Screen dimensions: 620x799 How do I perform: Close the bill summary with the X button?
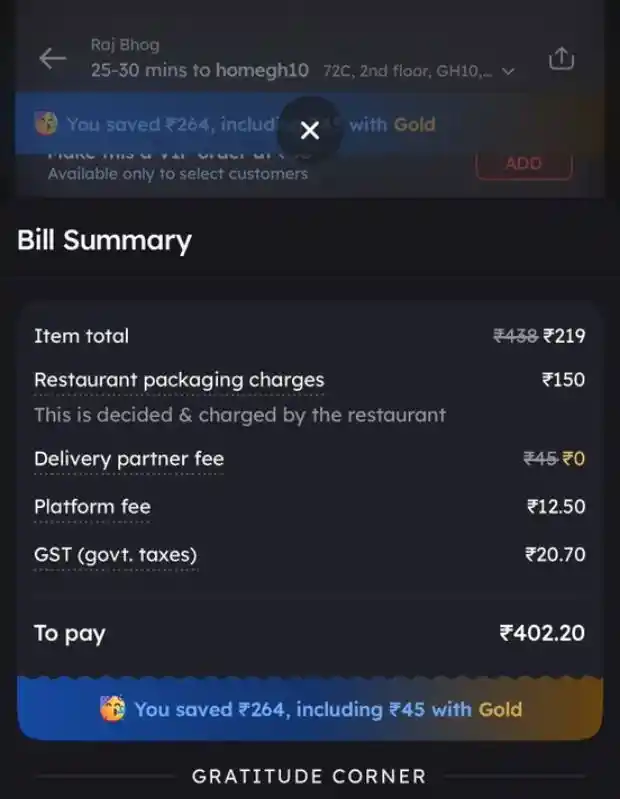pyautogui.click(x=310, y=130)
